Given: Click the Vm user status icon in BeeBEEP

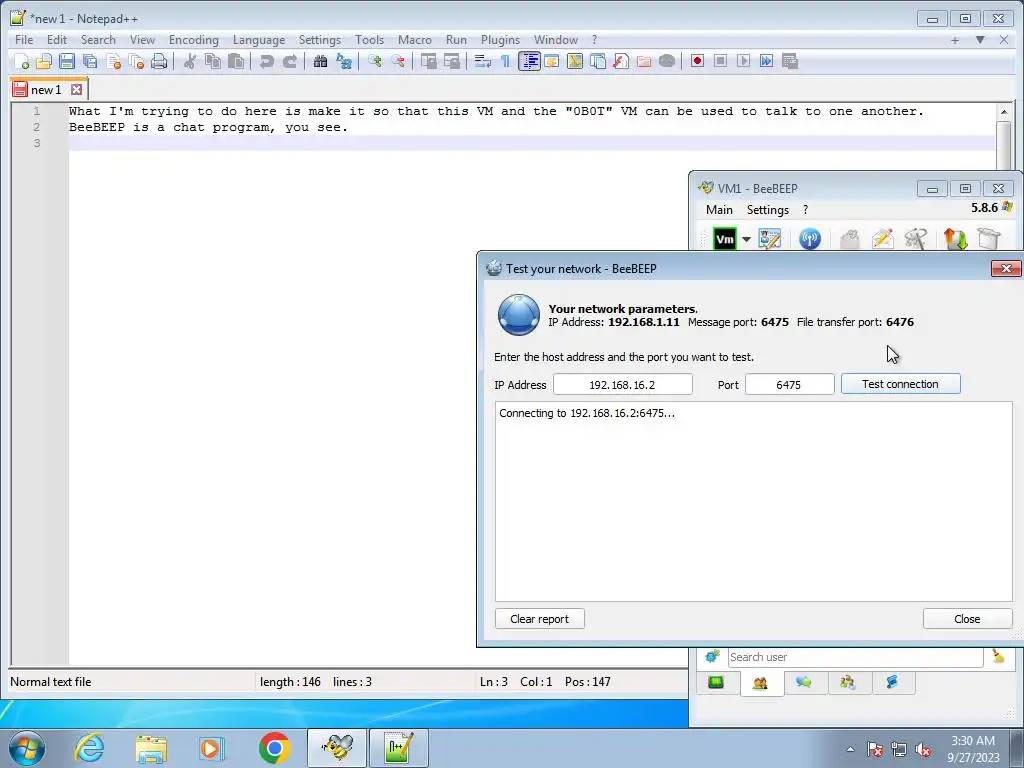Looking at the screenshot, I should click(x=725, y=239).
